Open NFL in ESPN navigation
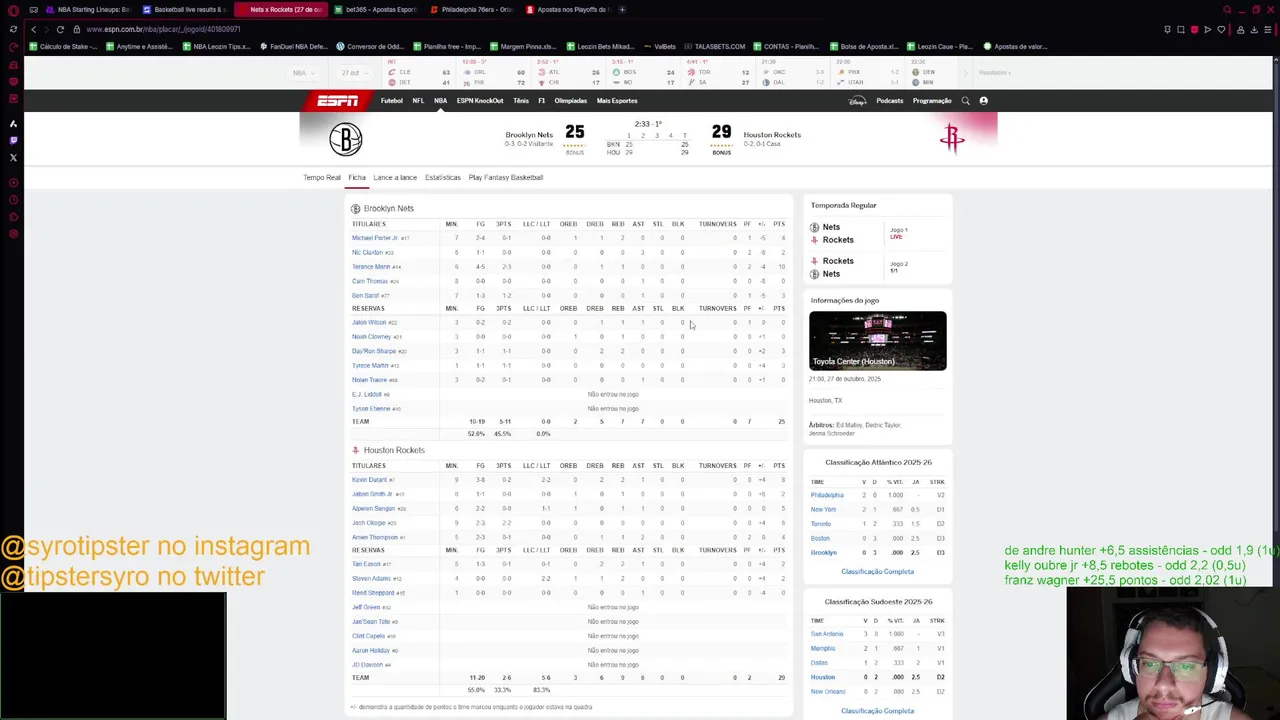 pyautogui.click(x=418, y=101)
